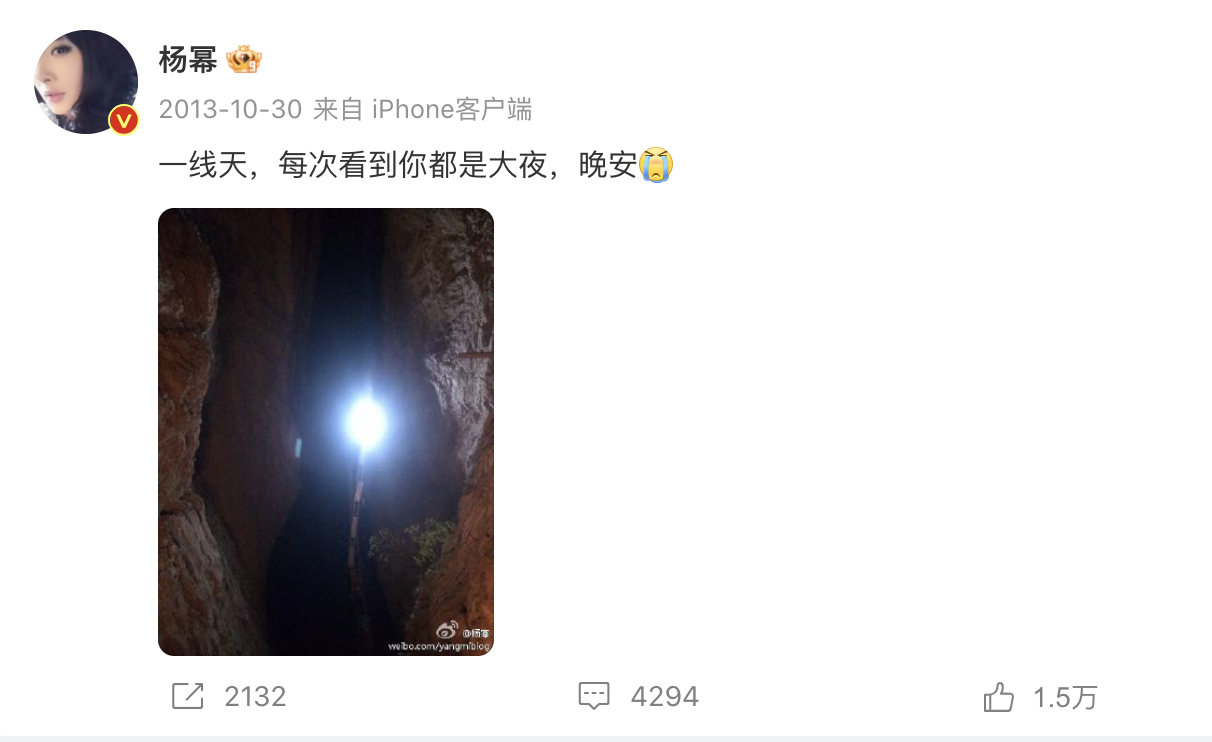This screenshot has width=1212, height=742.
Task: Toggle the thumbs-up like icon
Action: [999, 697]
